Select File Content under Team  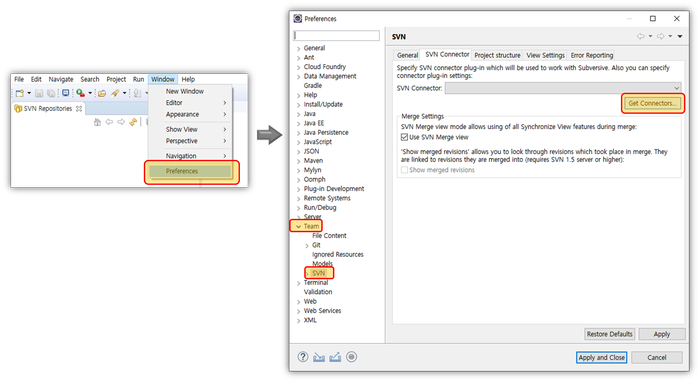329,236
